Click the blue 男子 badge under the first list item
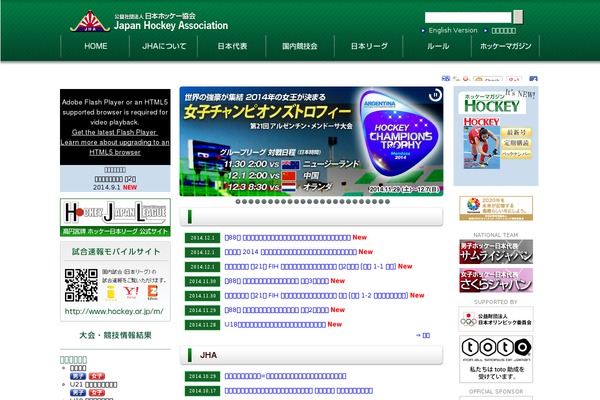 [78, 376]
